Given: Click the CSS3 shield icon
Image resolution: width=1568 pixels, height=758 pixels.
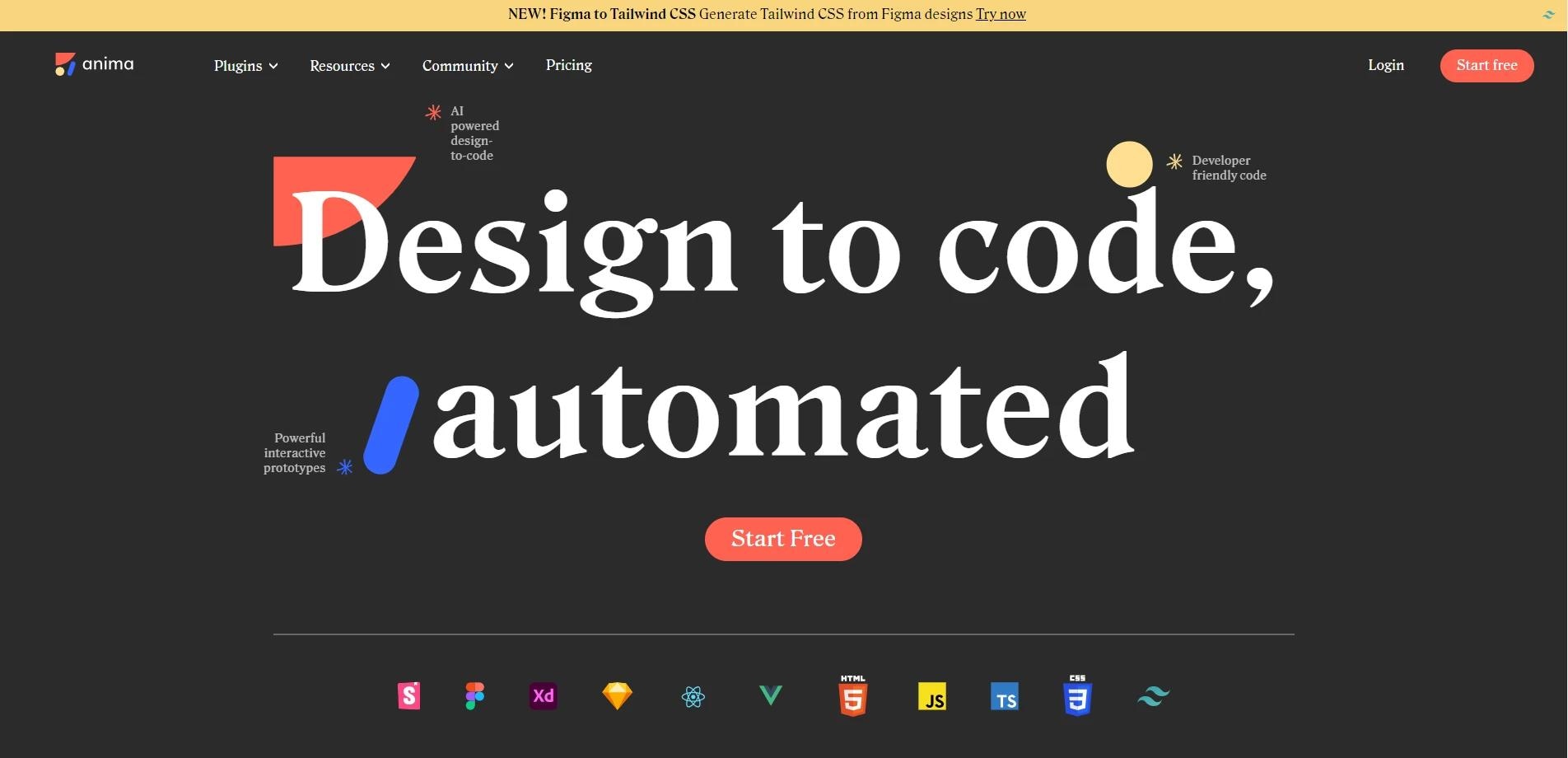Looking at the screenshot, I should pos(1077,695).
